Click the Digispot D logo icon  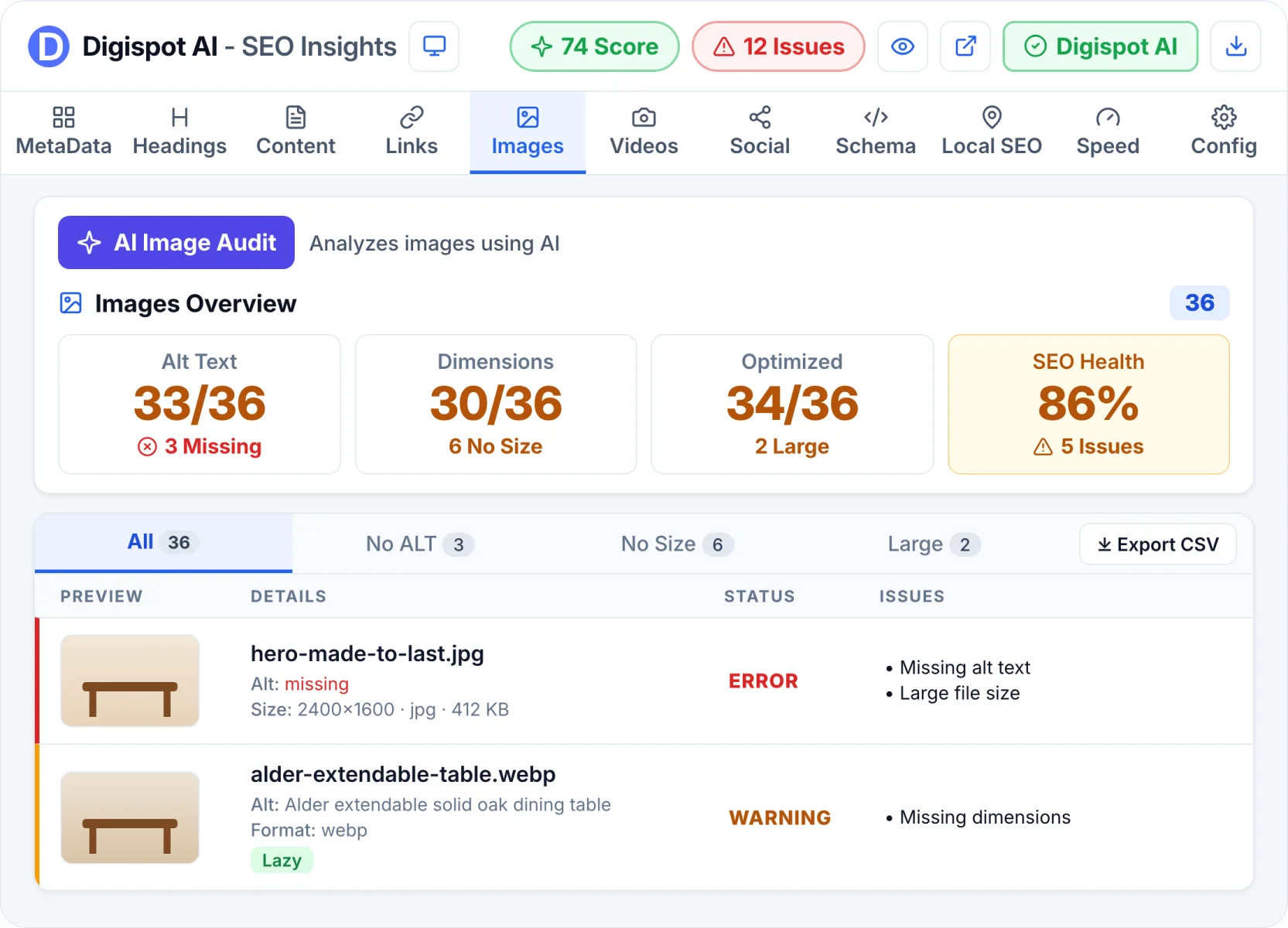pos(49,46)
